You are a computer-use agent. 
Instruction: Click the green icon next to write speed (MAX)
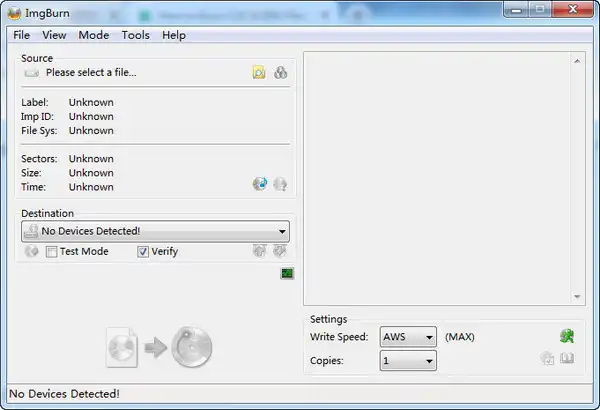(x=567, y=337)
